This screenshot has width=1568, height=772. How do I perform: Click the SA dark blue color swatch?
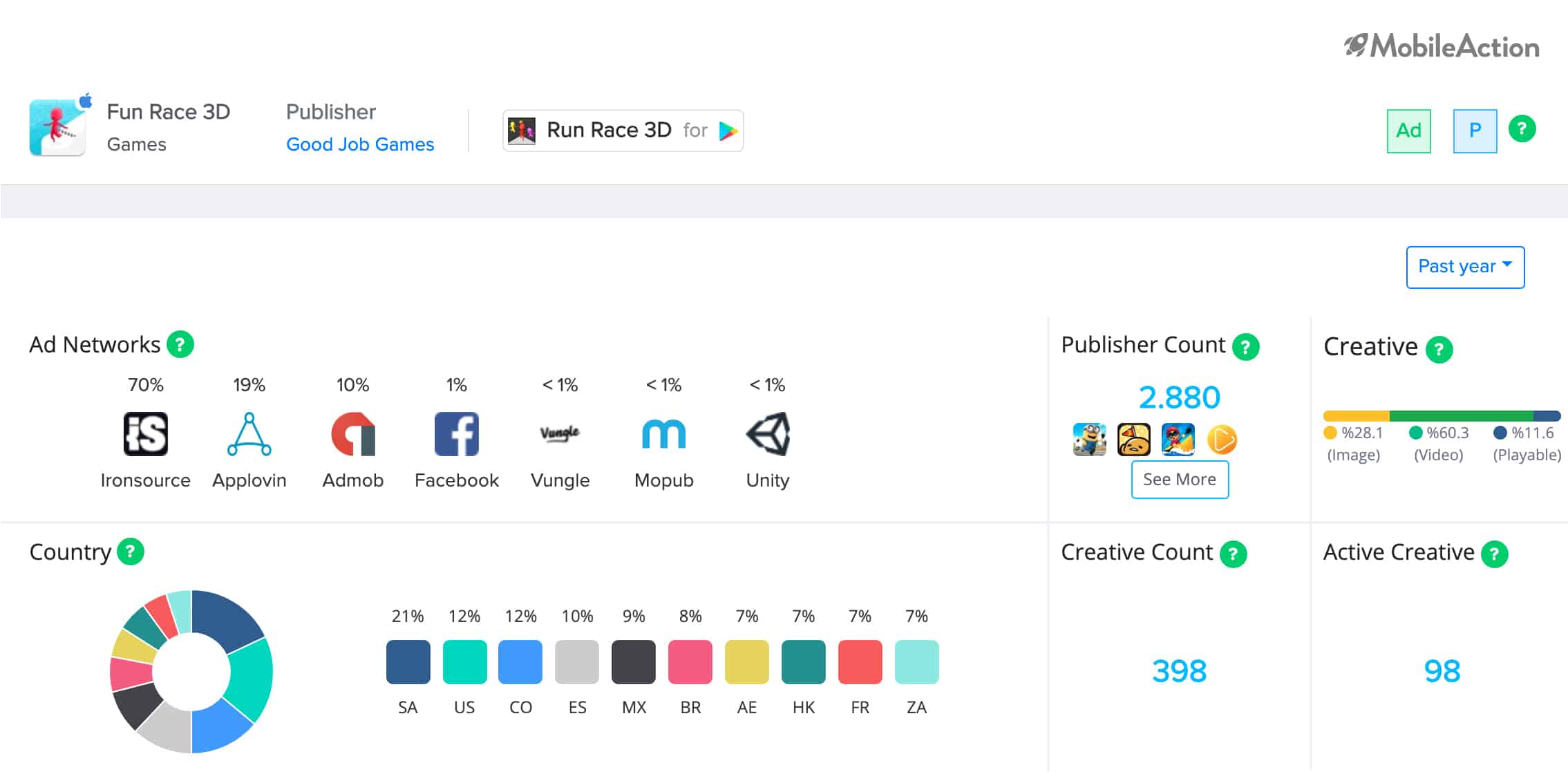[408, 662]
